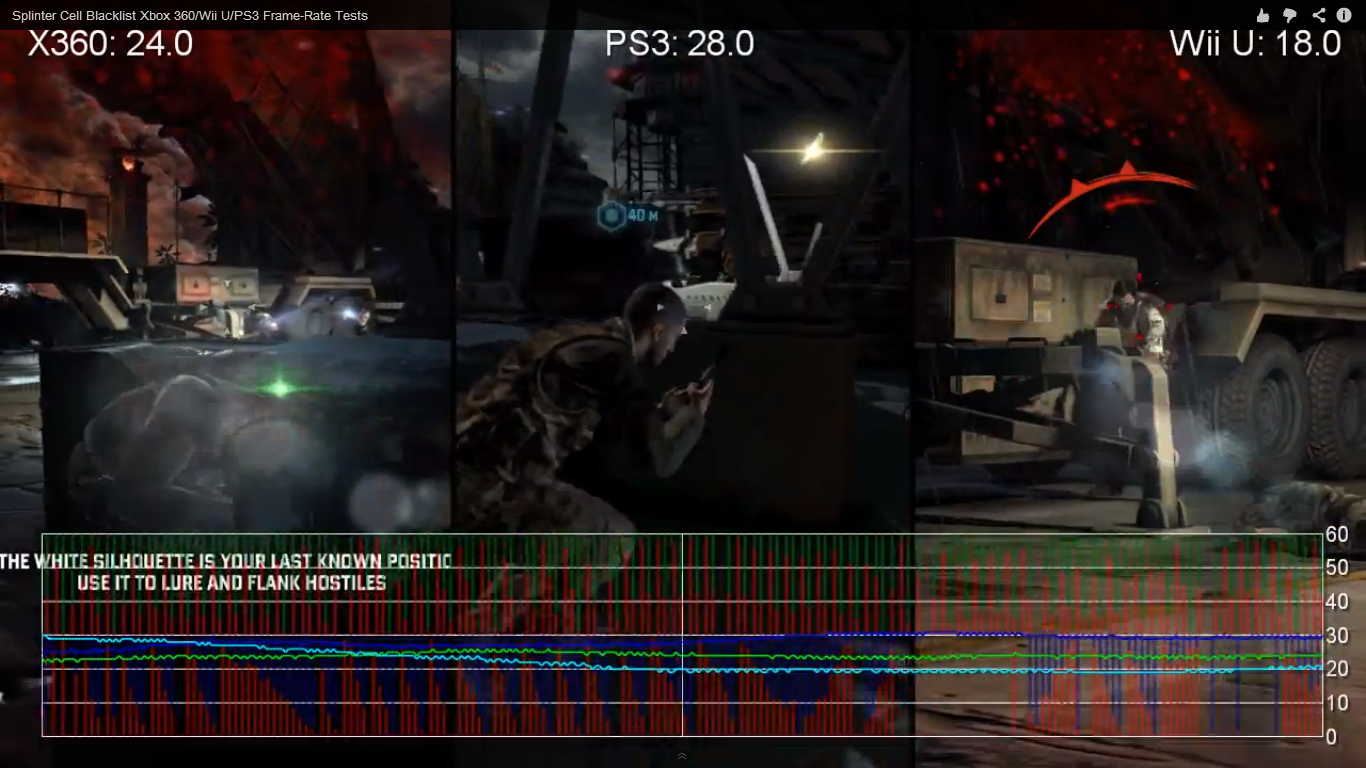Click the 0 label on graph axis
Image resolution: width=1366 pixels, height=768 pixels.
tap(1331, 738)
